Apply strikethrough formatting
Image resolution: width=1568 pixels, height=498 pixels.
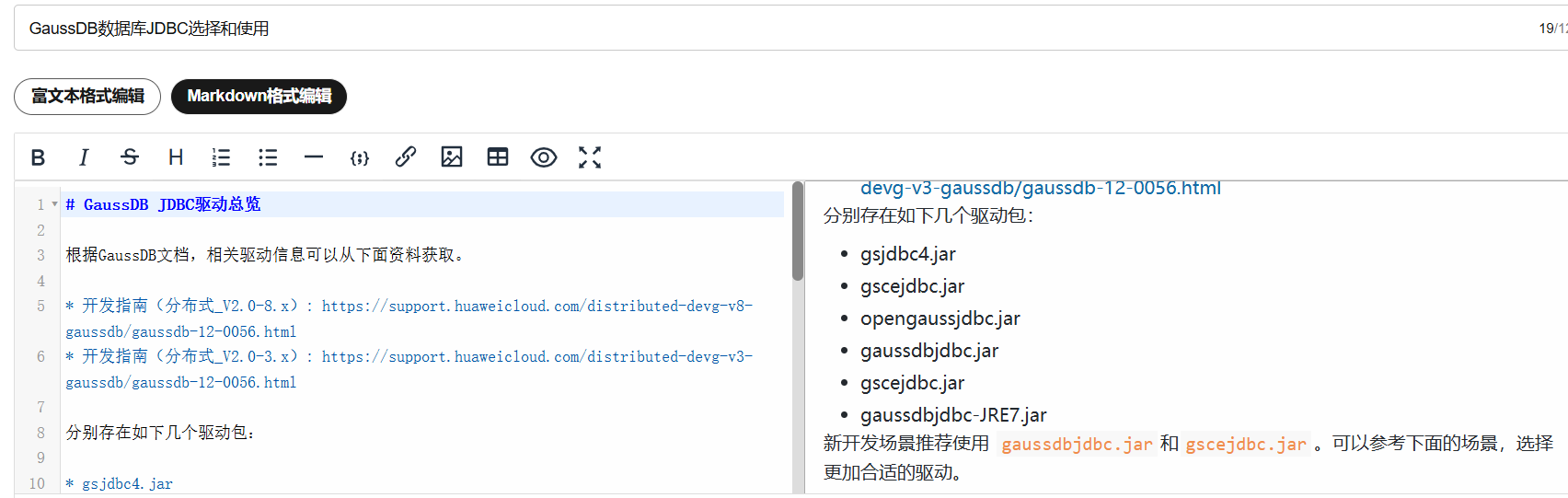point(130,157)
